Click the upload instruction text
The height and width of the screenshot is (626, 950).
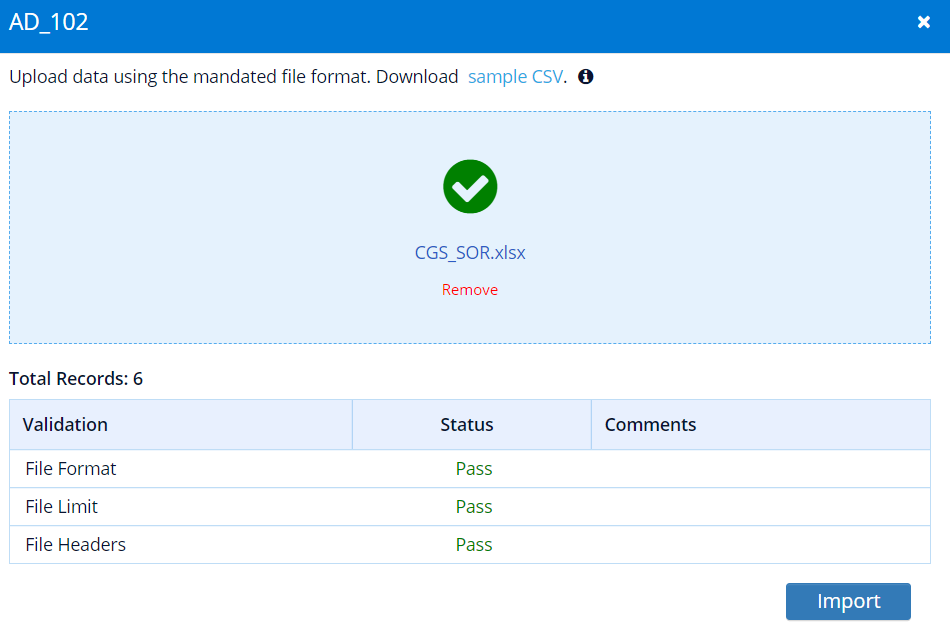[234, 77]
